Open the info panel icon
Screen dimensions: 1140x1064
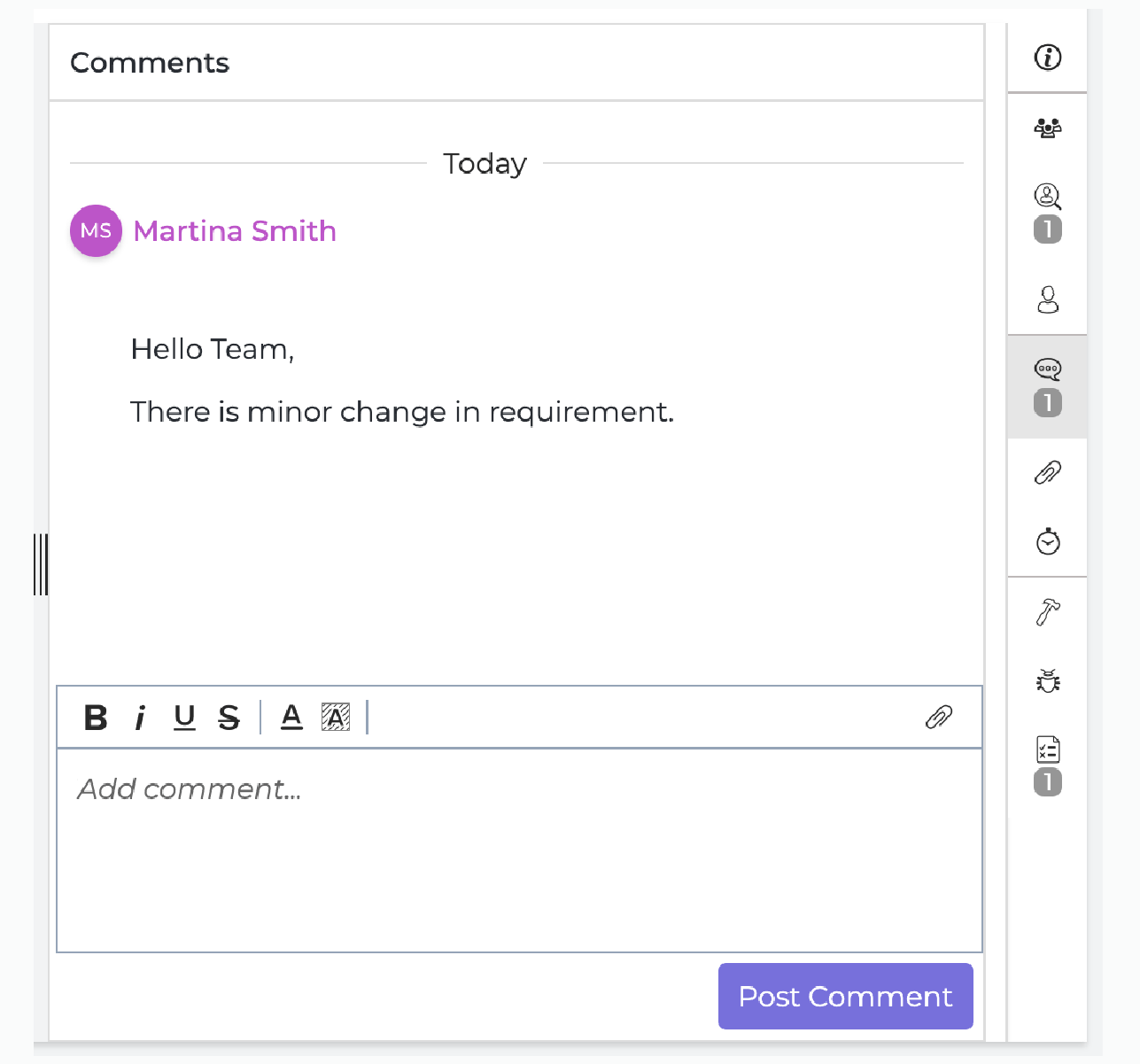[x=1048, y=58]
